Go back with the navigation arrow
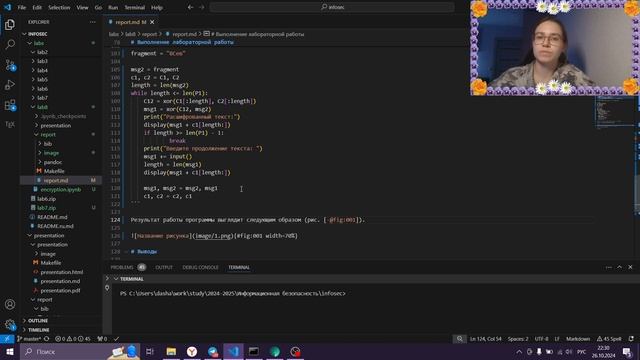Viewport: 640px width, 360px height. click(x=190, y=7)
